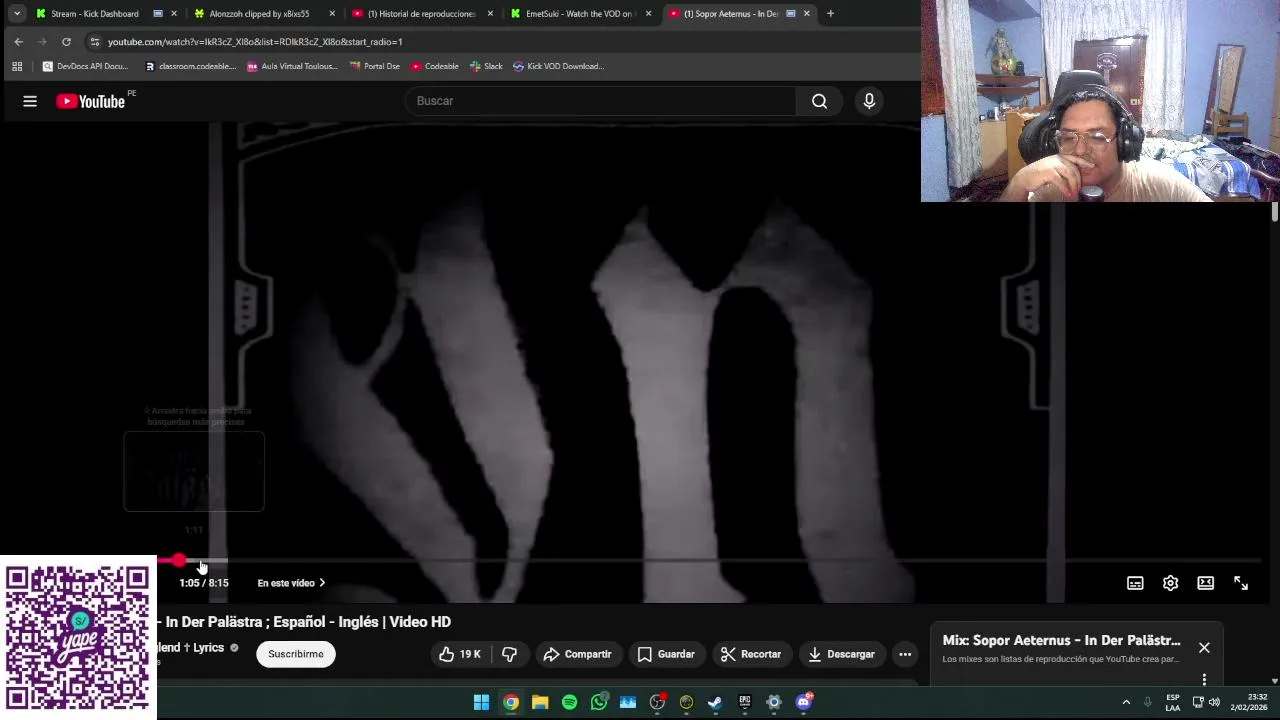Toggle cinema mode in the player
The width and height of the screenshot is (1280, 720).
(x=1205, y=583)
